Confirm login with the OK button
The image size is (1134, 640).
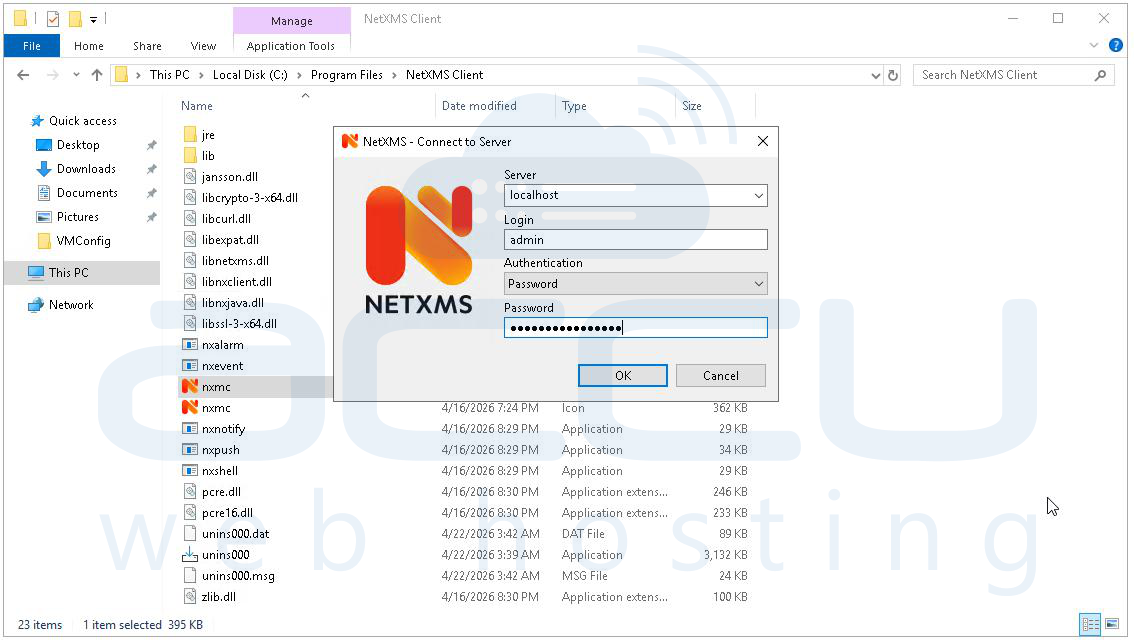(623, 375)
